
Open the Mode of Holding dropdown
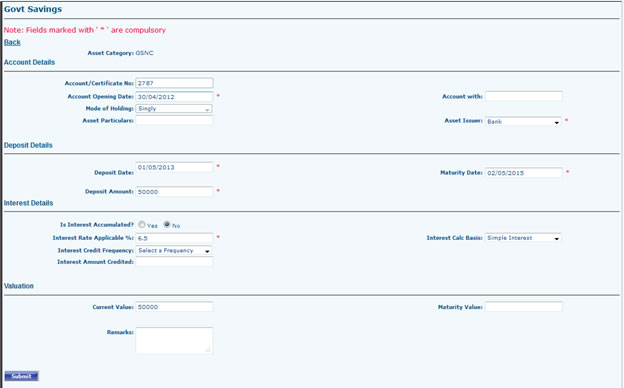pyautogui.click(x=174, y=109)
